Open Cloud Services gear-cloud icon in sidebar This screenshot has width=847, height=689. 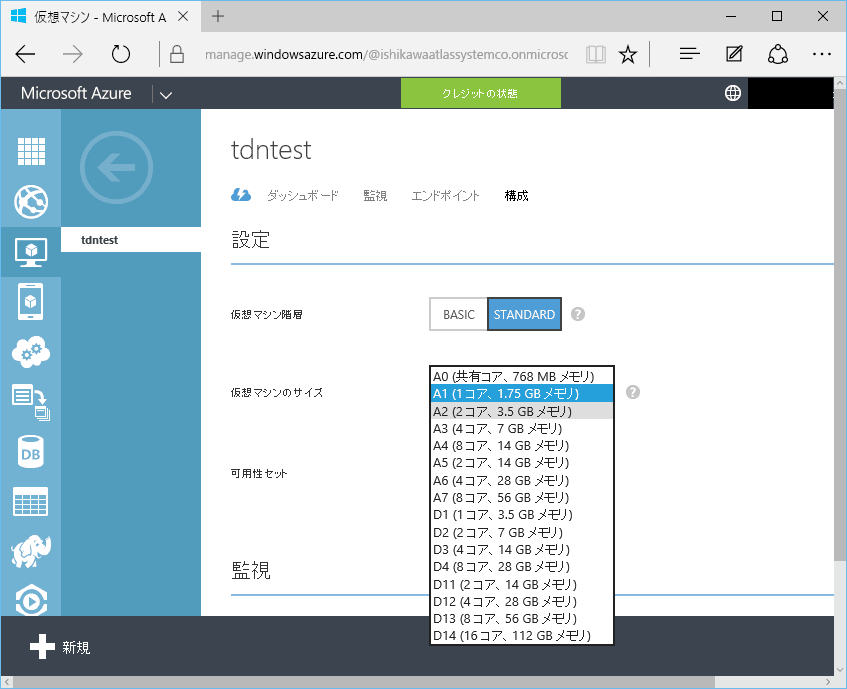31,352
